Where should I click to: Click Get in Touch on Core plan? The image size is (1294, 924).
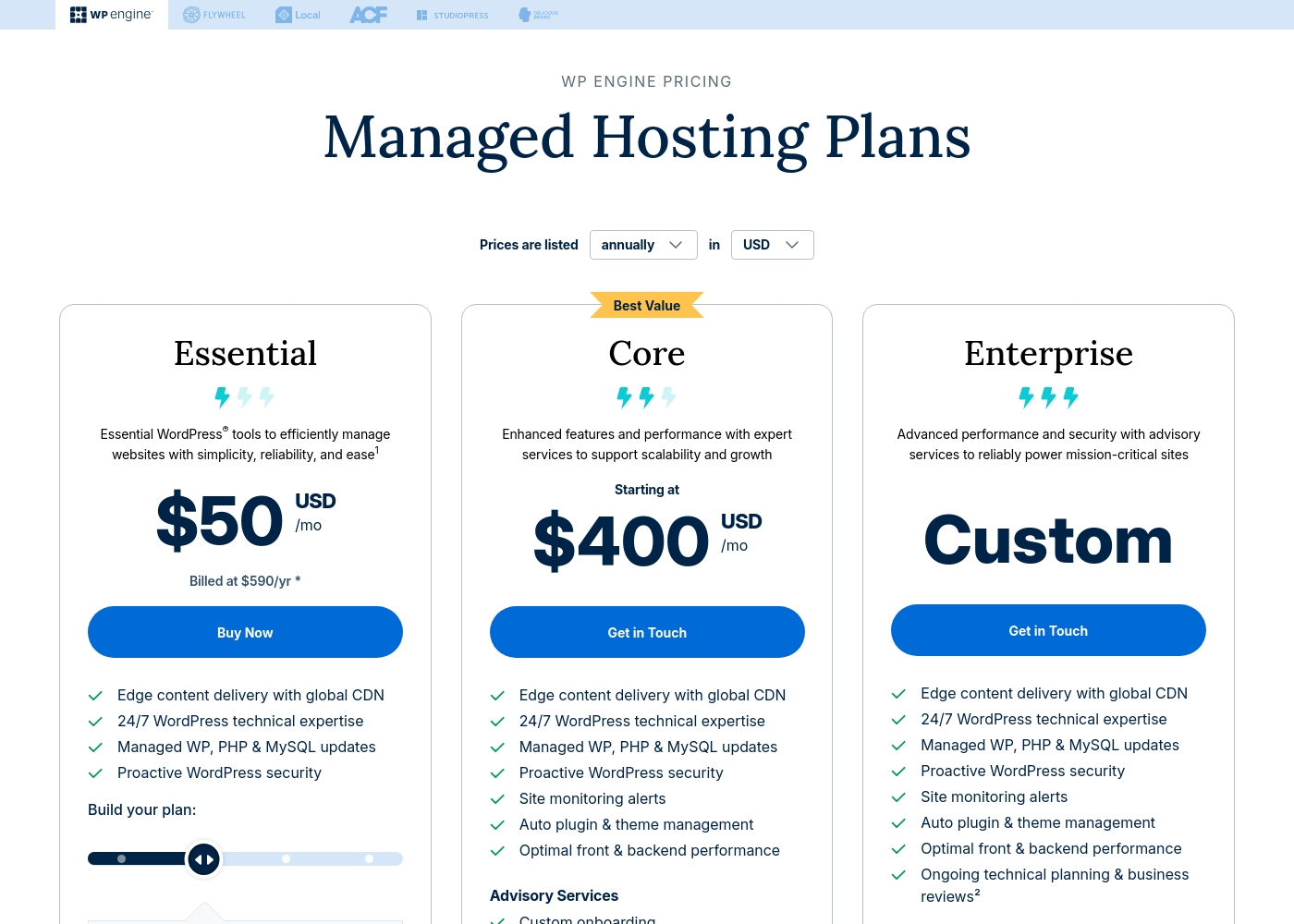[647, 632]
